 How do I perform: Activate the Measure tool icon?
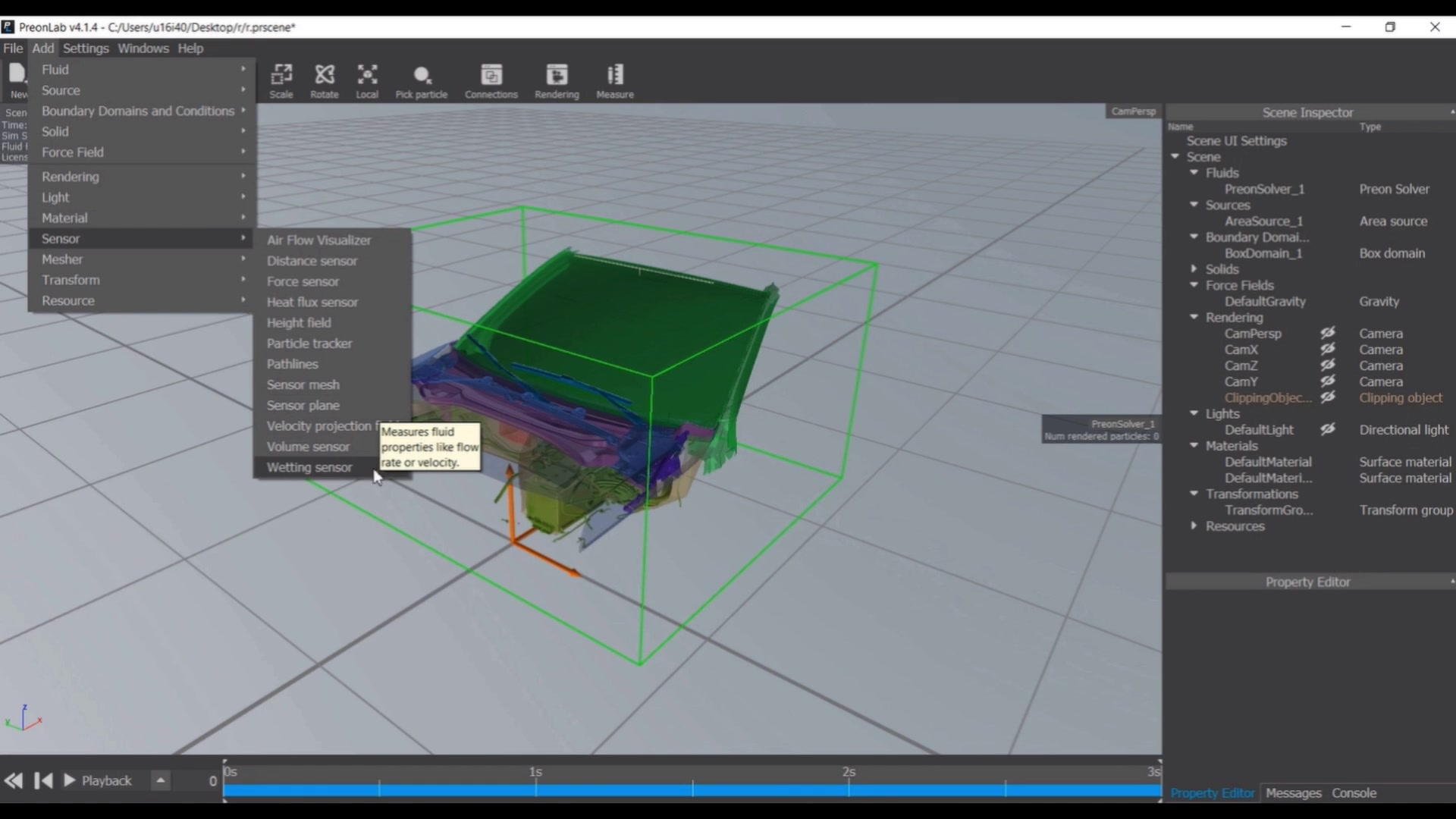[x=615, y=76]
